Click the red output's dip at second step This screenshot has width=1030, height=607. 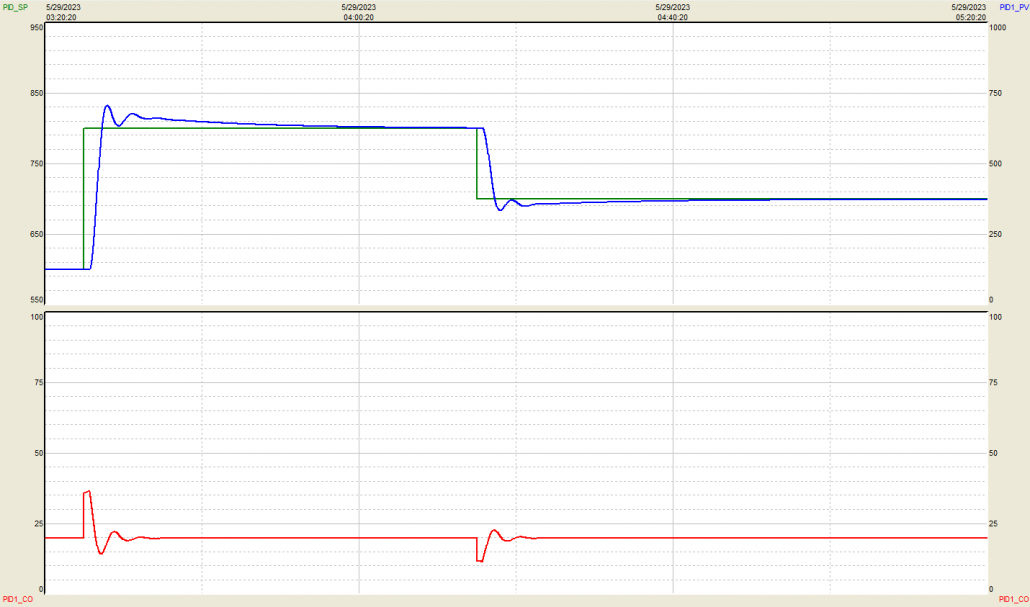480,561
